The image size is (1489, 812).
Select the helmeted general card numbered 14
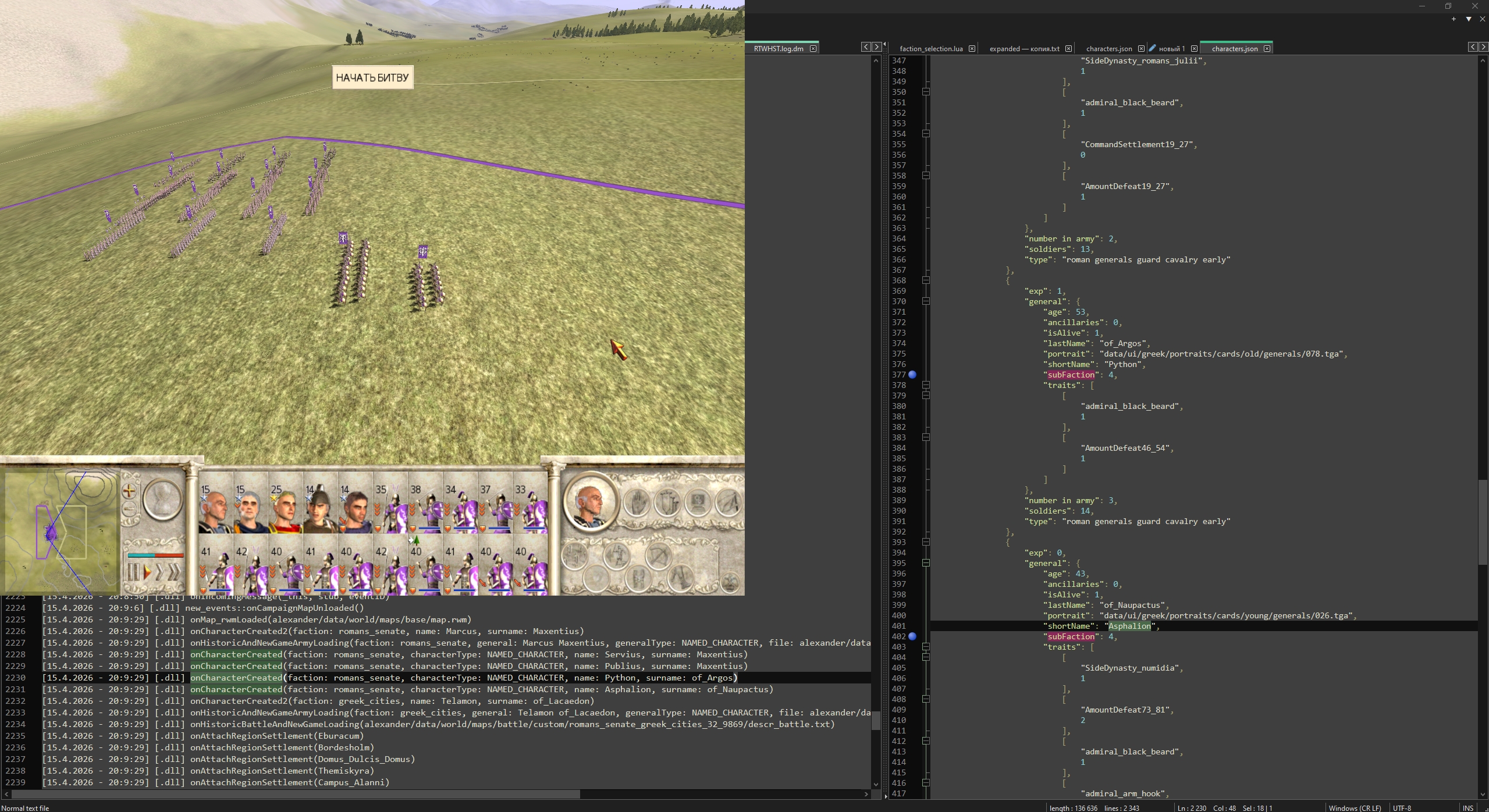coord(320,507)
